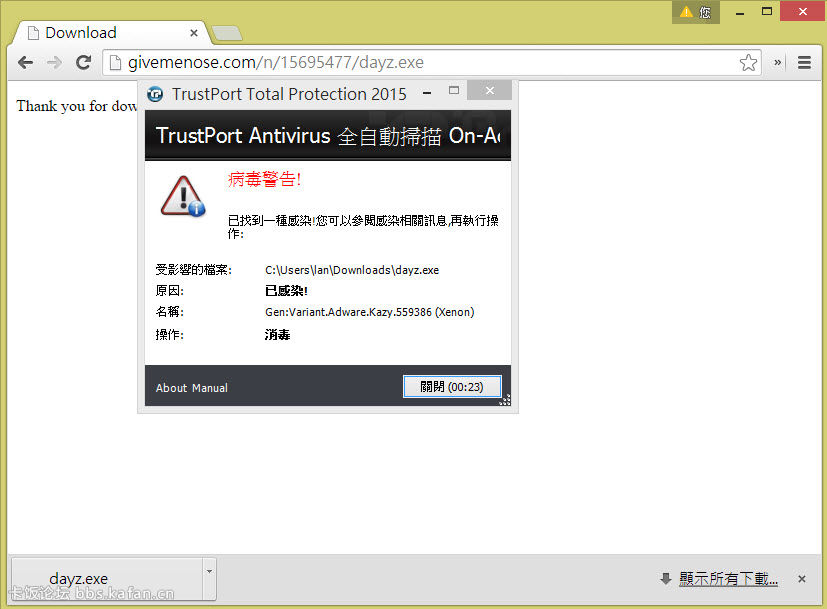Click the 關閉 (00:23) button
The height and width of the screenshot is (609, 827).
pos(452,386)
